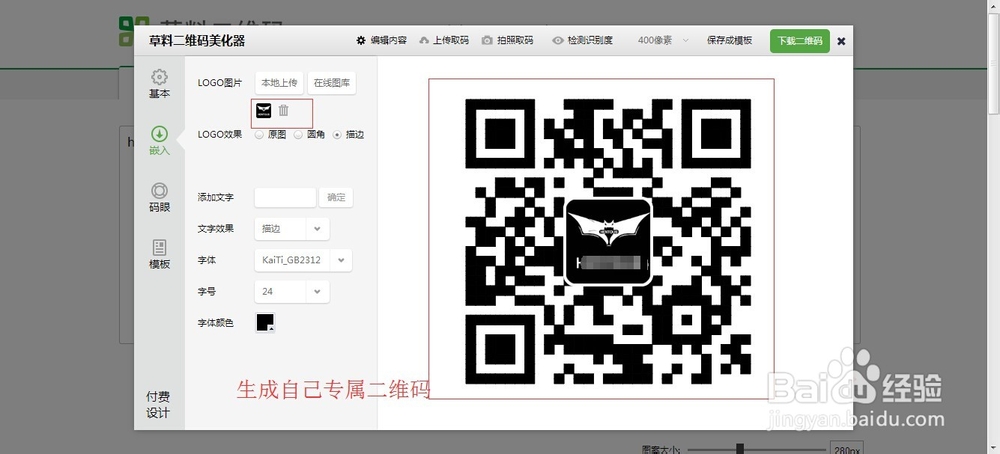Click the gear icon beside 编辑内容
1000x454 pixels.
pyautogui.click(x=361, y=40)
